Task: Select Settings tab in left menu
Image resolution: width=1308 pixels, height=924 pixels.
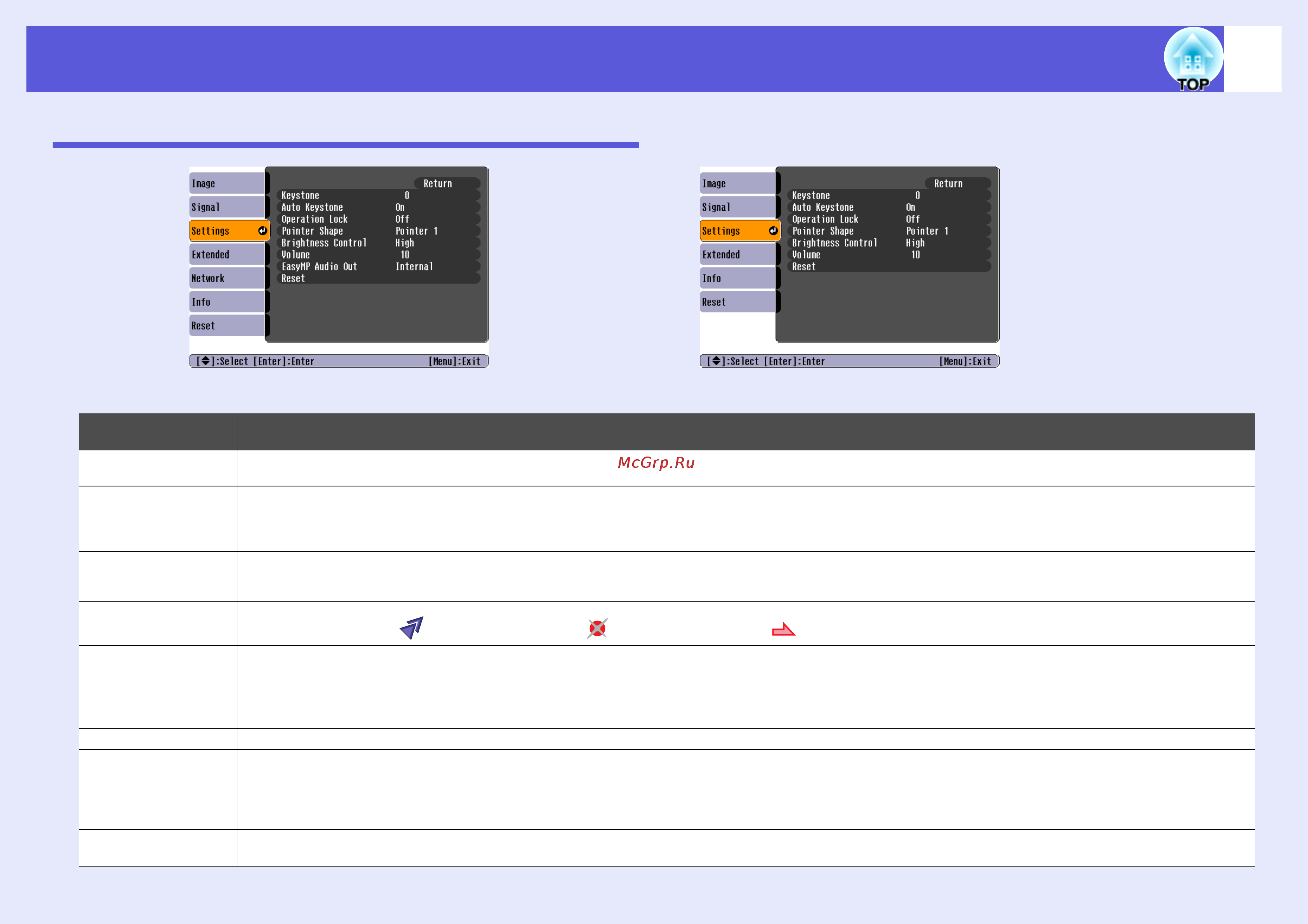Action: pyautogui.click(x=229, y=231)
